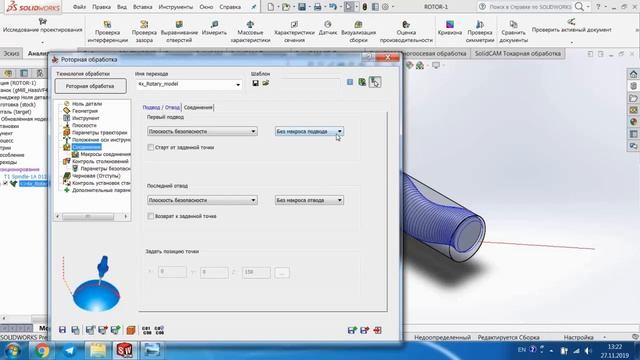
Task: Click Save and Calculate green-arrow icon bottom right
Action: pyautogui.click(x=352, y=330)
